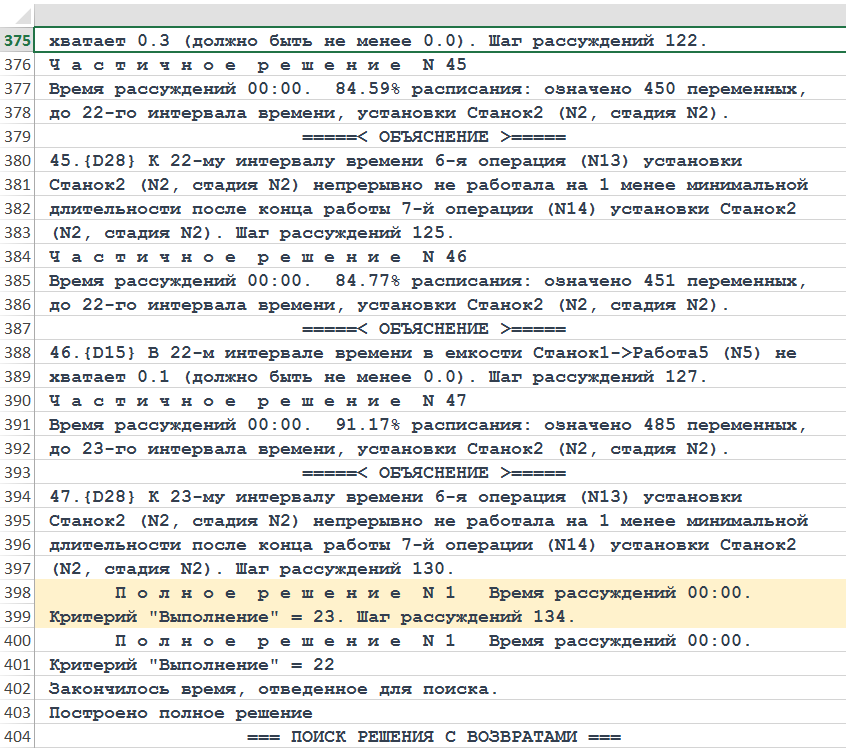This screenshot has height=748, width=846.
Task: Select cell 'Построено полное решение'
Action: 181,713
